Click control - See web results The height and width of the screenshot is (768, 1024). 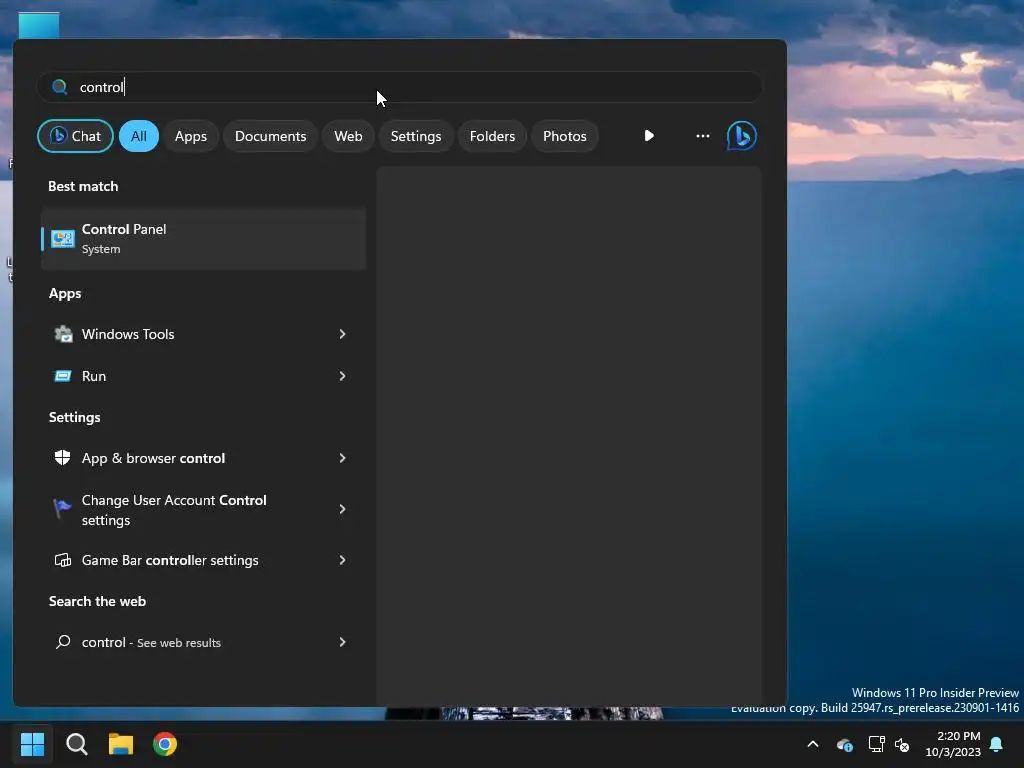point(203,642)
